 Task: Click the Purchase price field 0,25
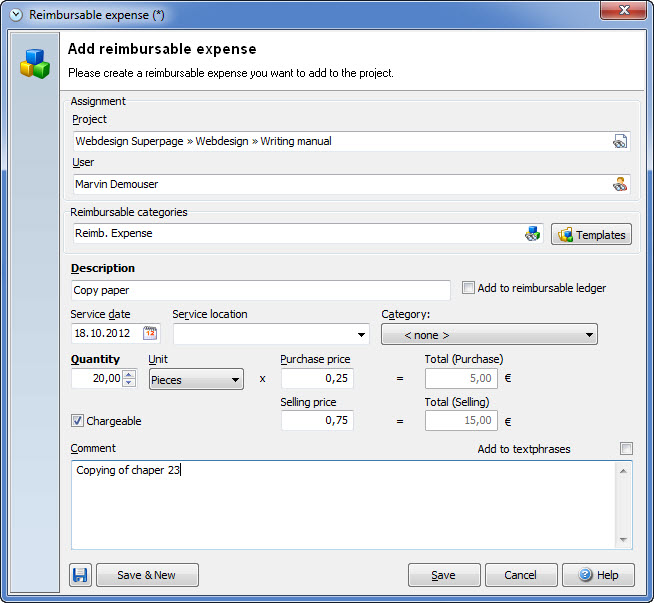pyautogui.click(x=317, y=378)
